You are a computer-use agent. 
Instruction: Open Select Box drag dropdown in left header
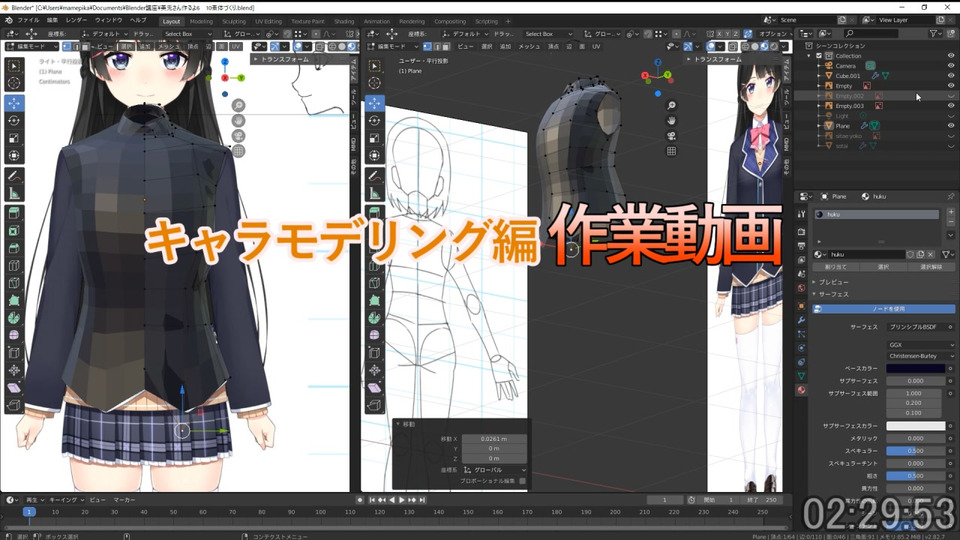pyautogui.click(x=186, y=34)
